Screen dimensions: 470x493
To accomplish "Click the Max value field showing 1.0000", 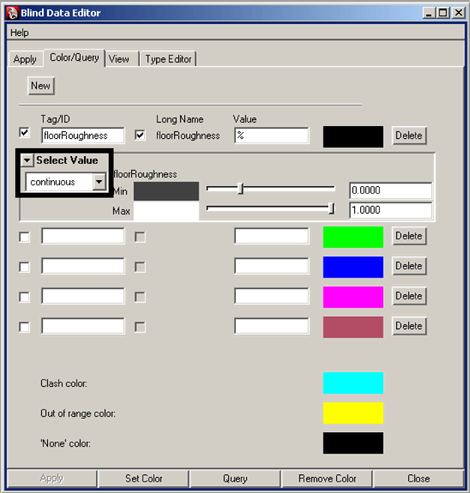I will coord(390,210).
